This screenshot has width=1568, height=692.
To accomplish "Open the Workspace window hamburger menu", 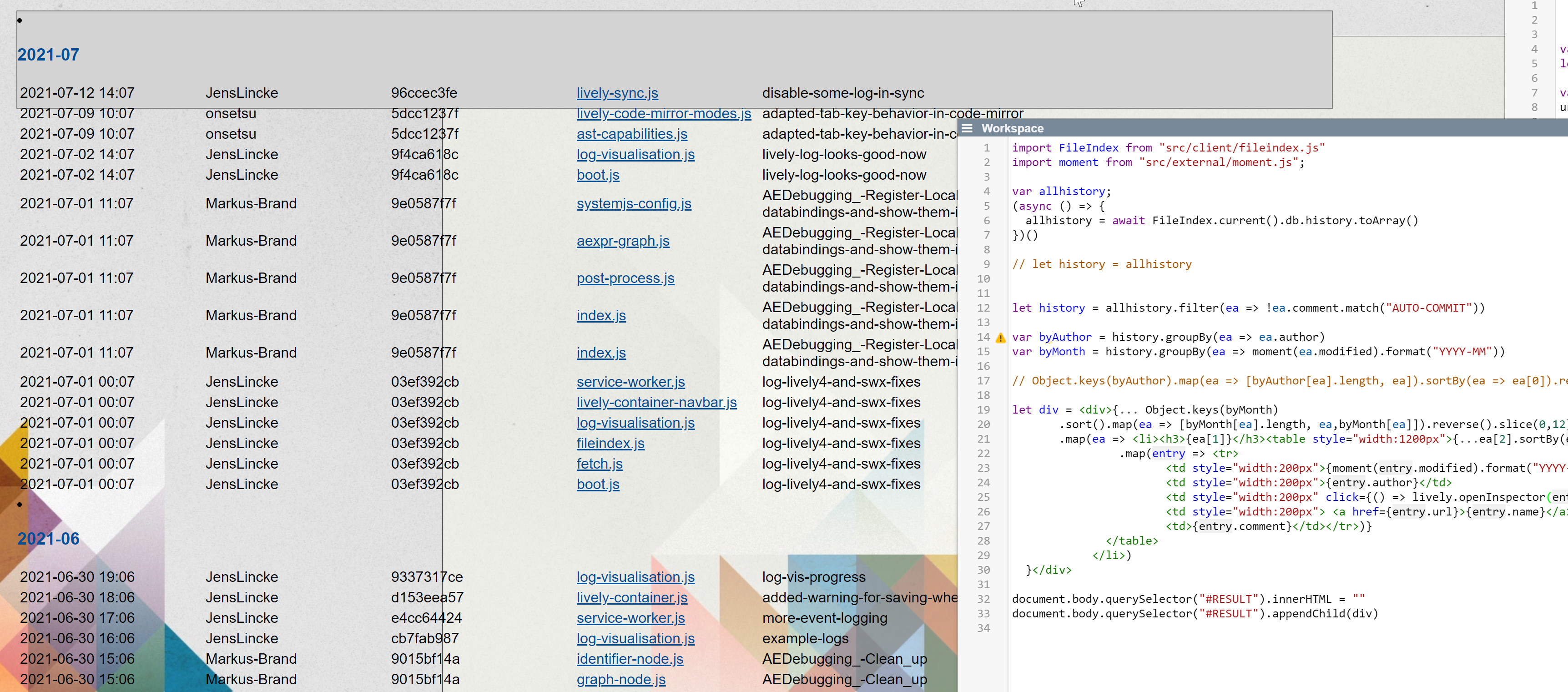I will 967,128.
